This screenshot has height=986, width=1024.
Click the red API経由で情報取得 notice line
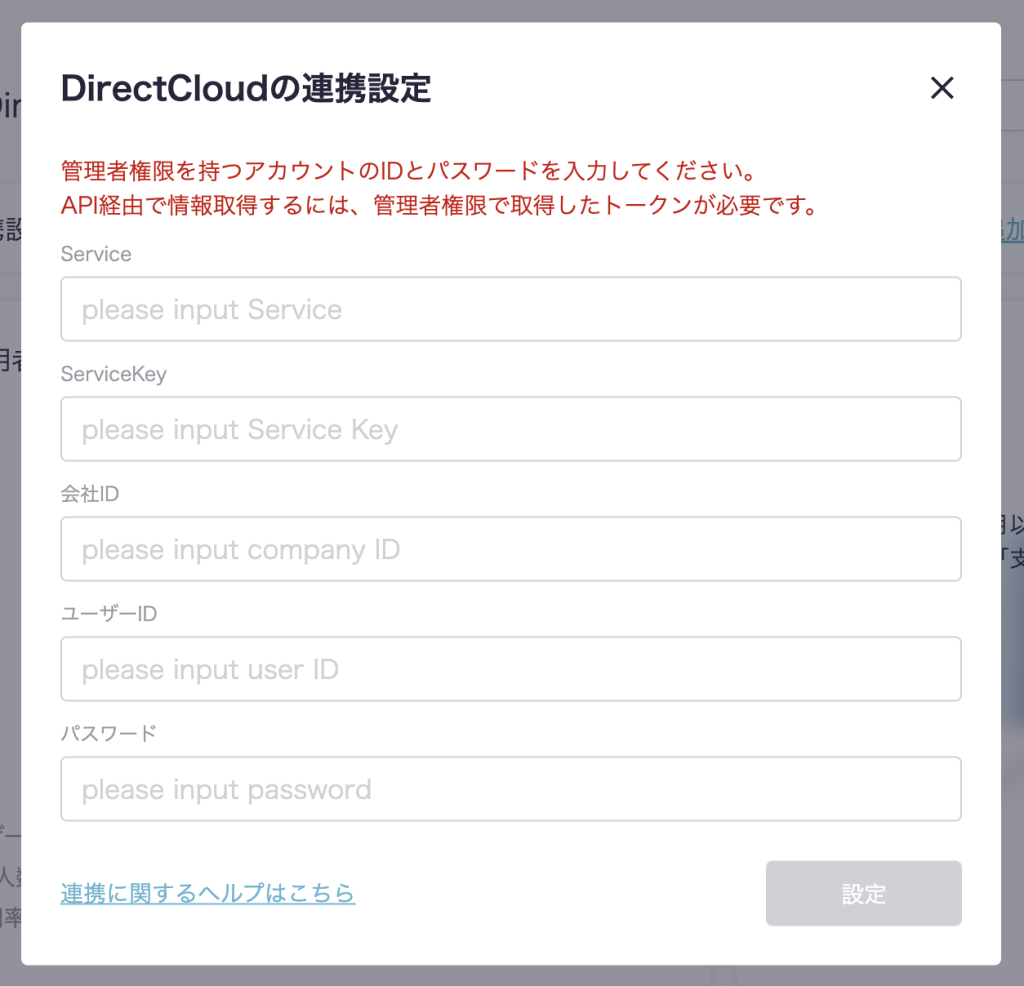[x=440, y=205]
